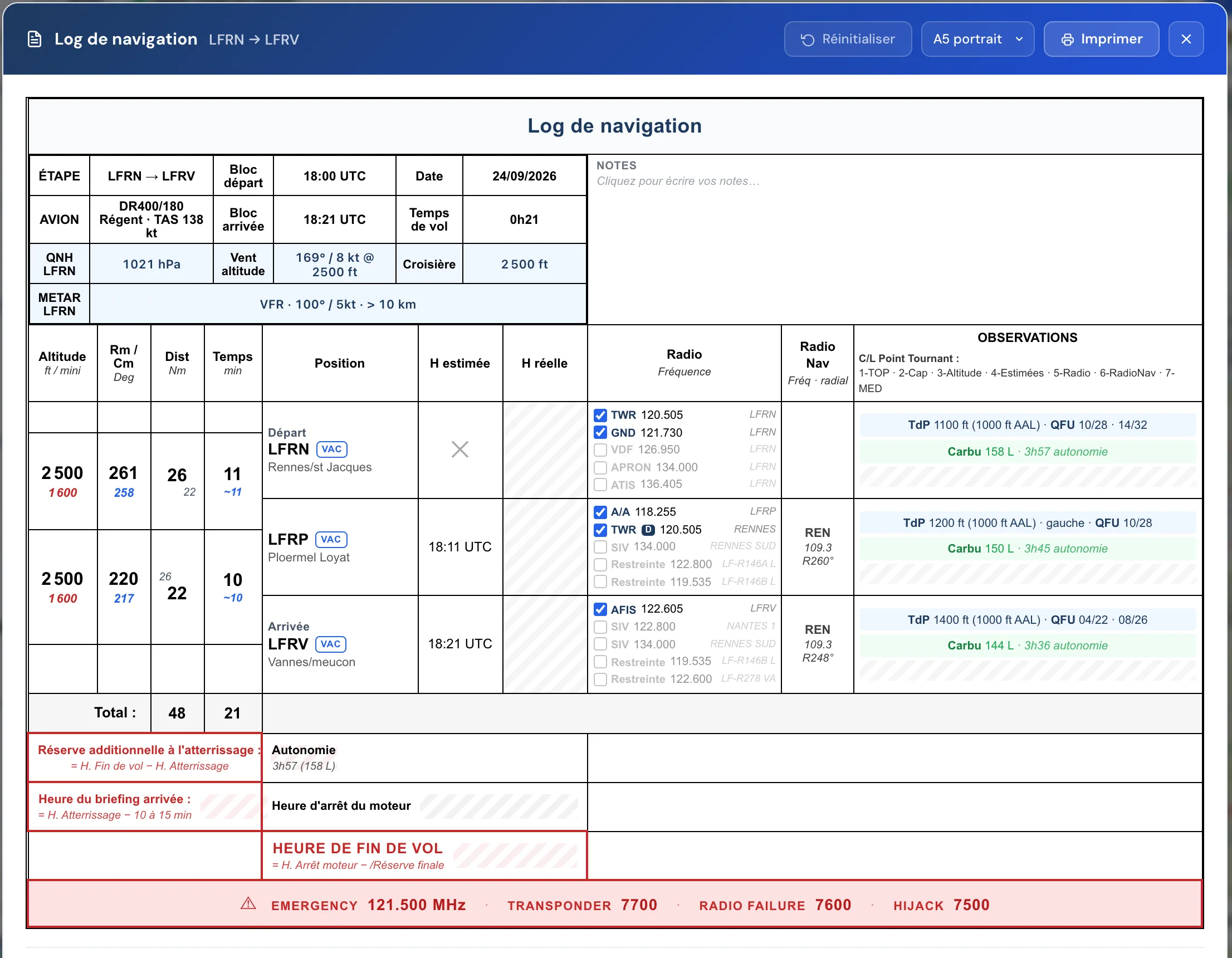This screenshot has width=1232, height=958.
Task: Check Restreinte 122.800 LF-R146A L
Action: coord(600,564)
